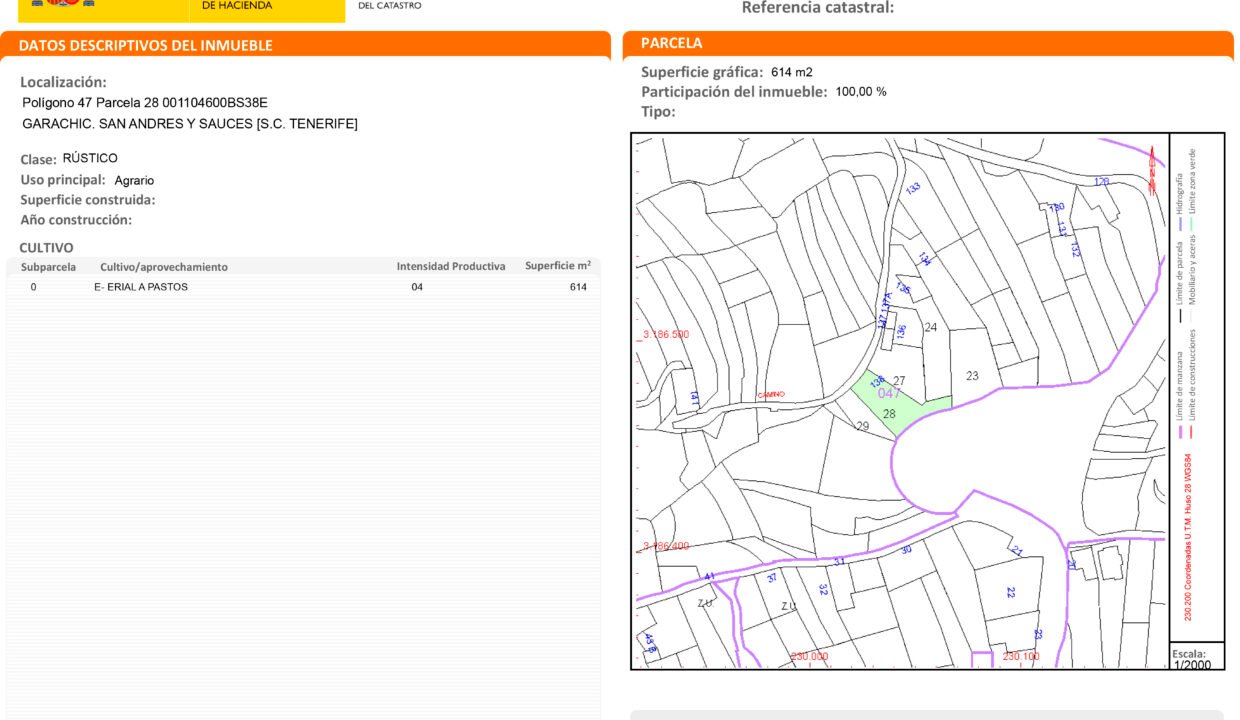This screenshot has height=720, width=1240.
Task: Click the 'Cultivo/aprovechamiento' column header
Action: [x=164, y=267]
